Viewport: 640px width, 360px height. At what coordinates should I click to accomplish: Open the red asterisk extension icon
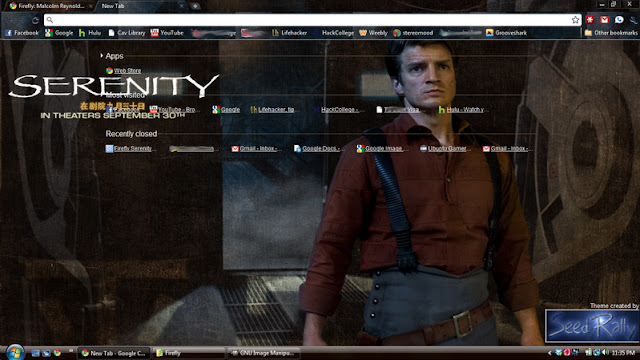point(590,20)
